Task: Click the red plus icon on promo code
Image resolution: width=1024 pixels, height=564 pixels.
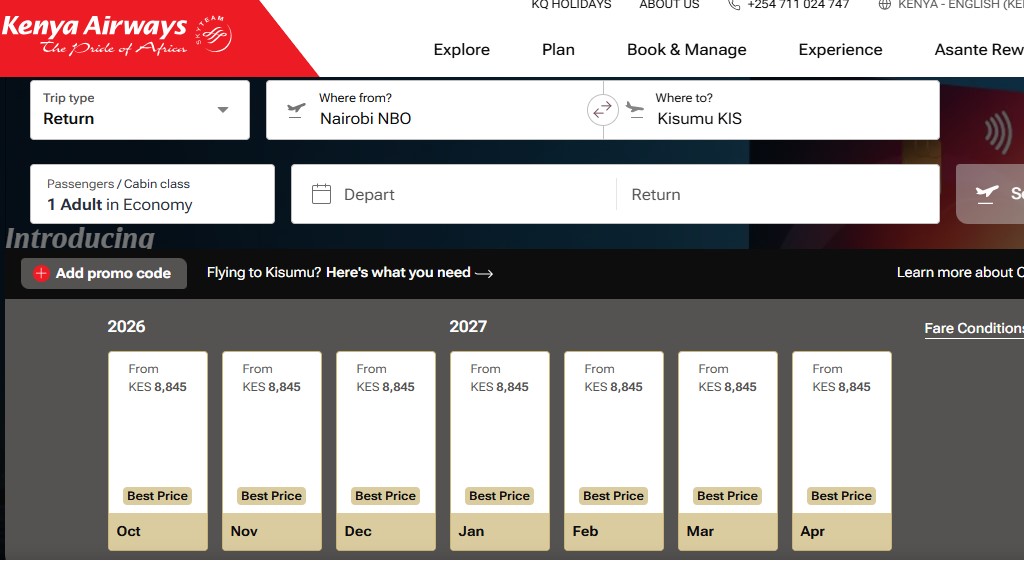Action: pos(41,273)
